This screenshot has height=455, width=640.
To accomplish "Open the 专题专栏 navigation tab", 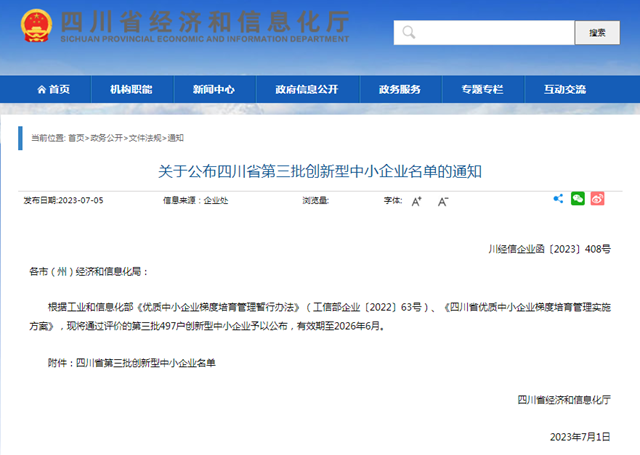I will (482, 89).
